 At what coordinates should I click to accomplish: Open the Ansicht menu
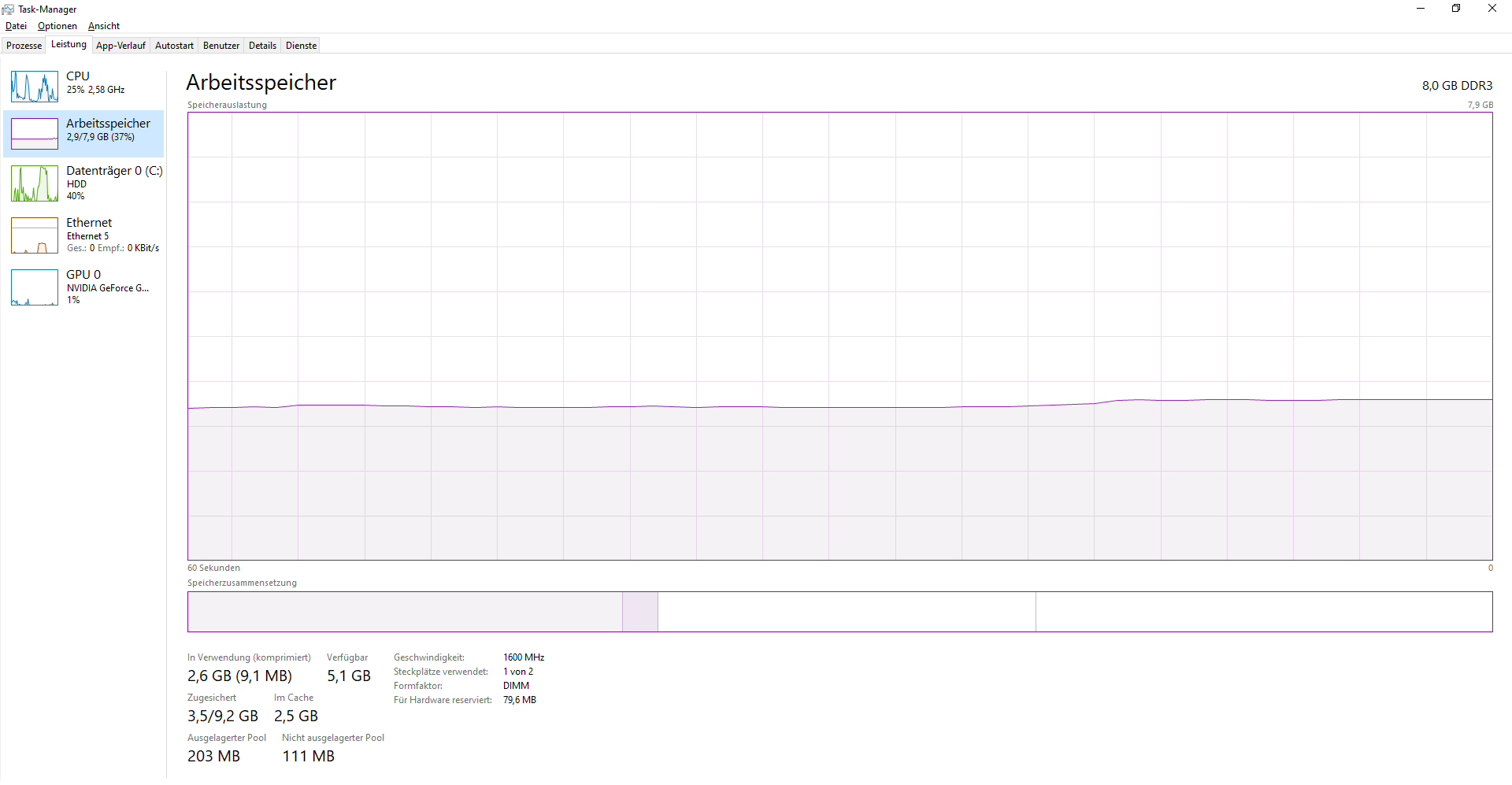pos(103,25)
